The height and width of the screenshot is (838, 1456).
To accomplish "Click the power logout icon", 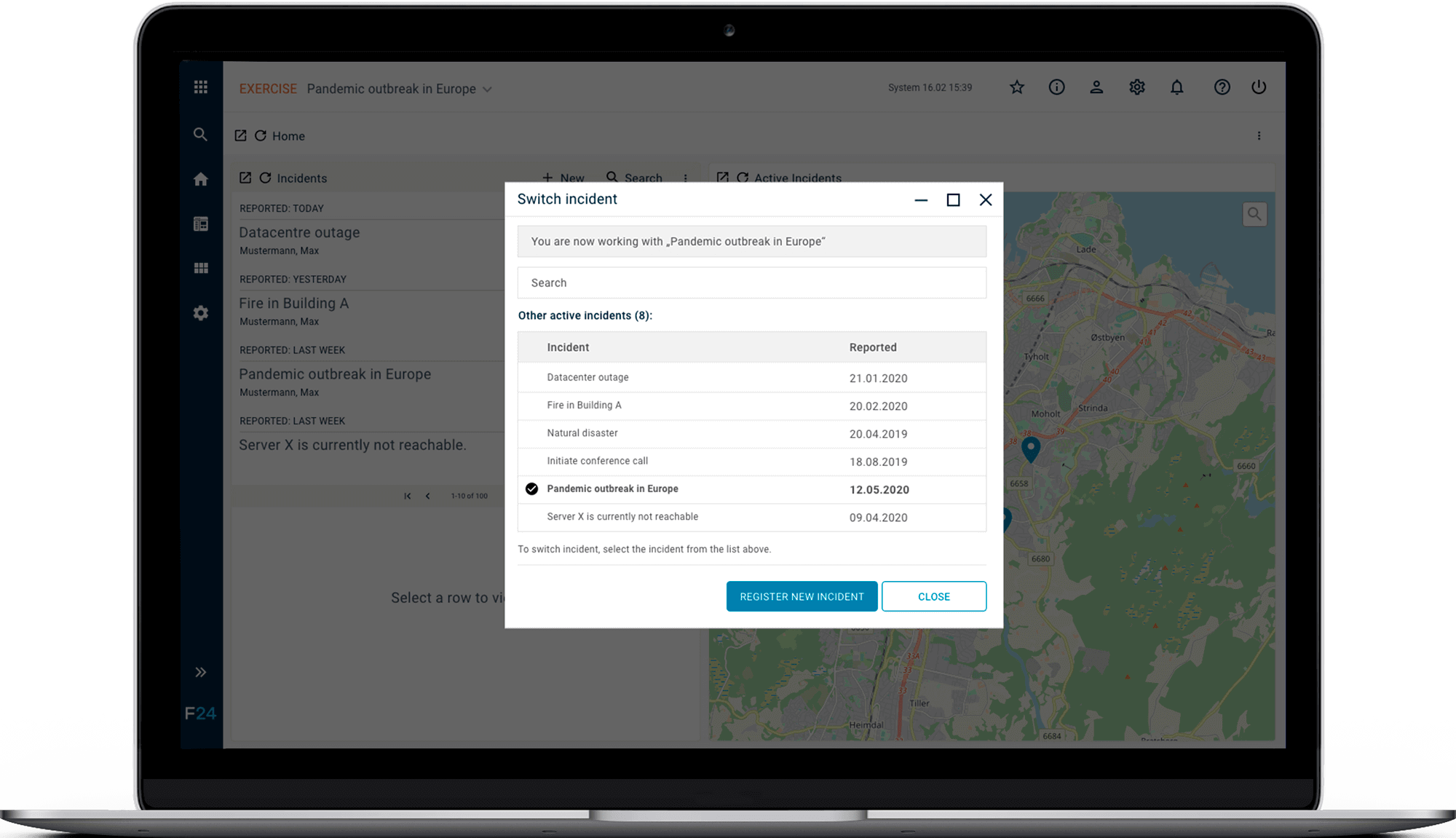I will [1259, 87].
